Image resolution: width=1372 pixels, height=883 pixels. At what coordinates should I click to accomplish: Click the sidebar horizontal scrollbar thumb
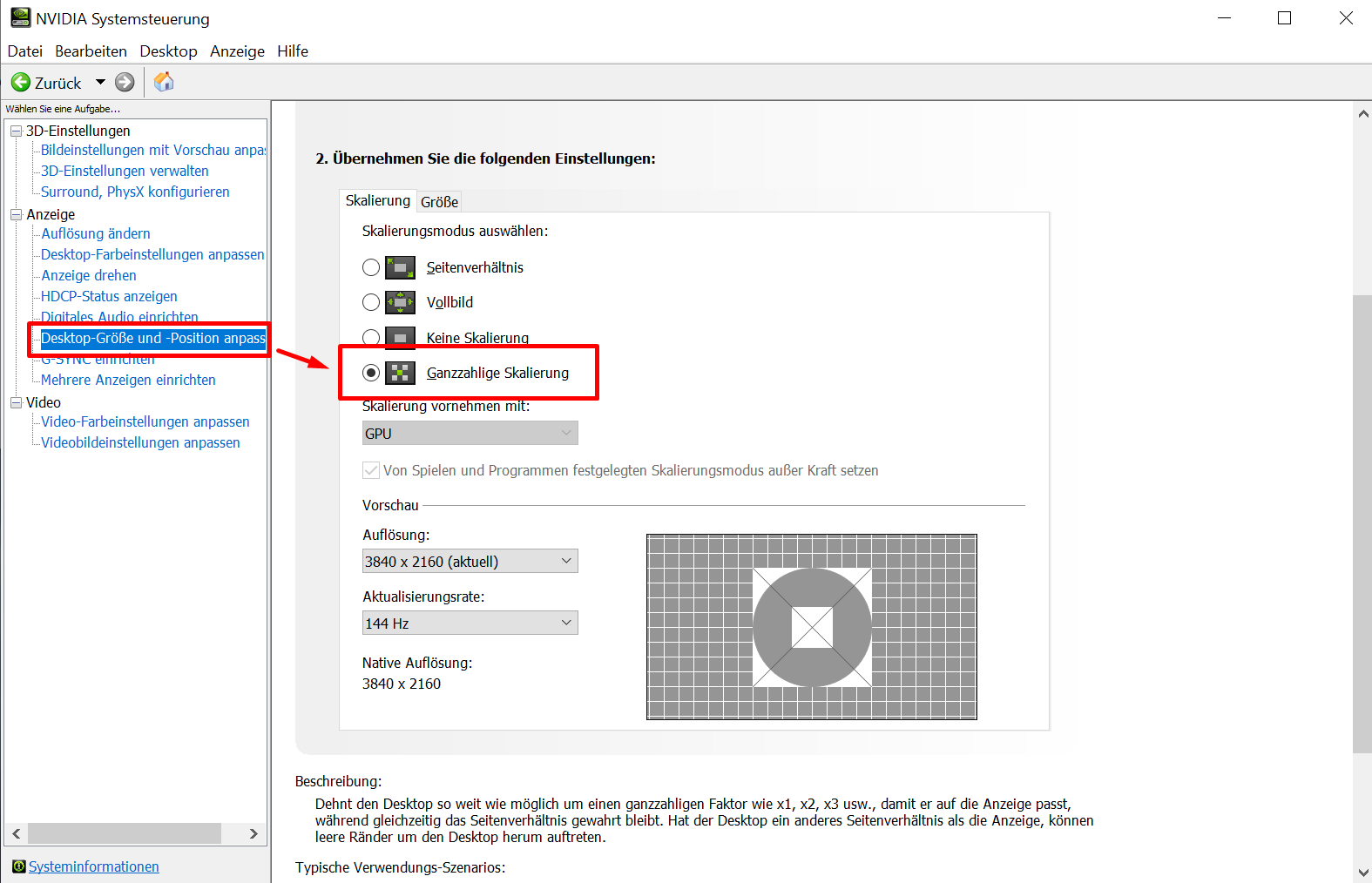coord(125,833)
